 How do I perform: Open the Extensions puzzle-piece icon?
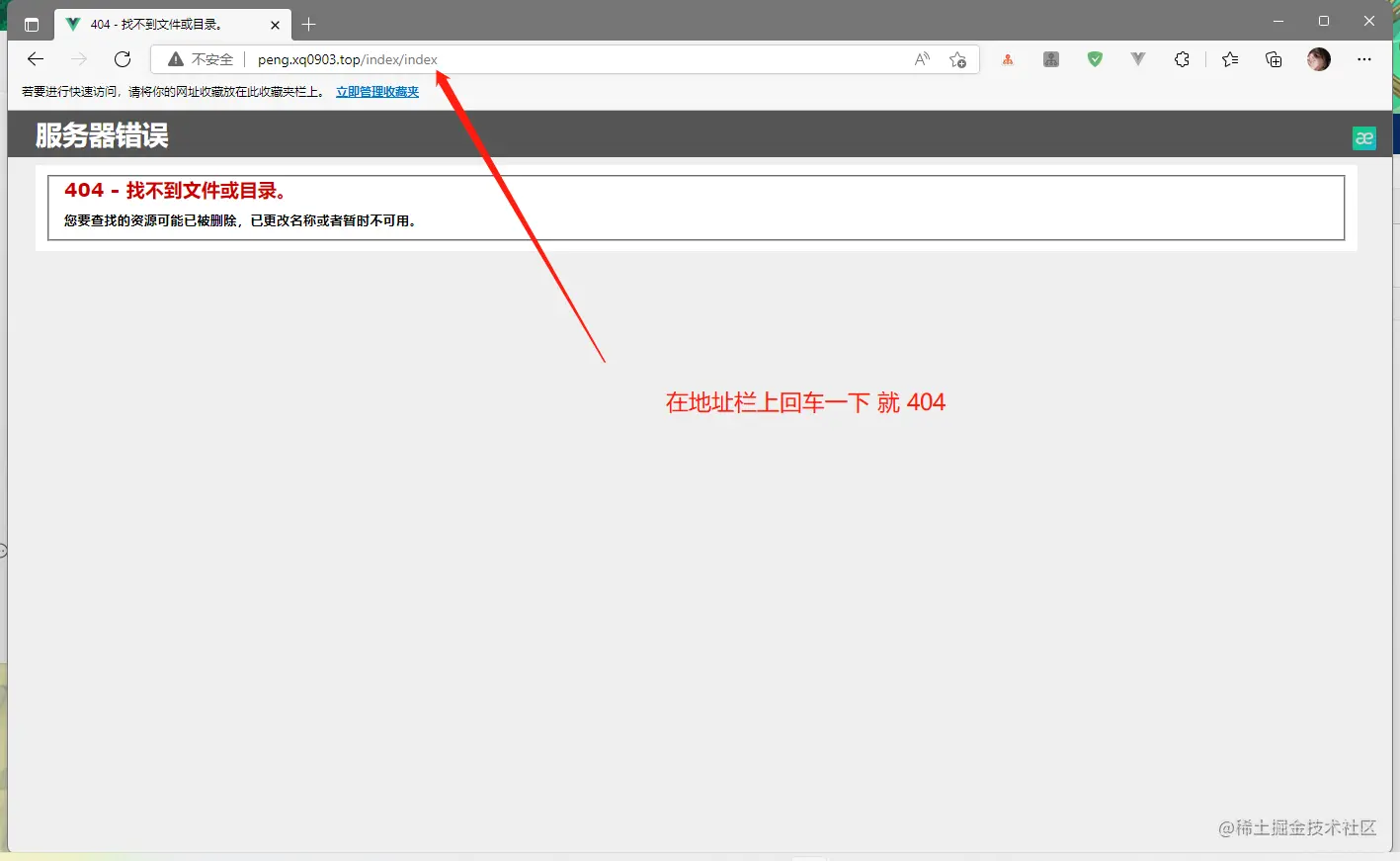(x=1182, y=59)
